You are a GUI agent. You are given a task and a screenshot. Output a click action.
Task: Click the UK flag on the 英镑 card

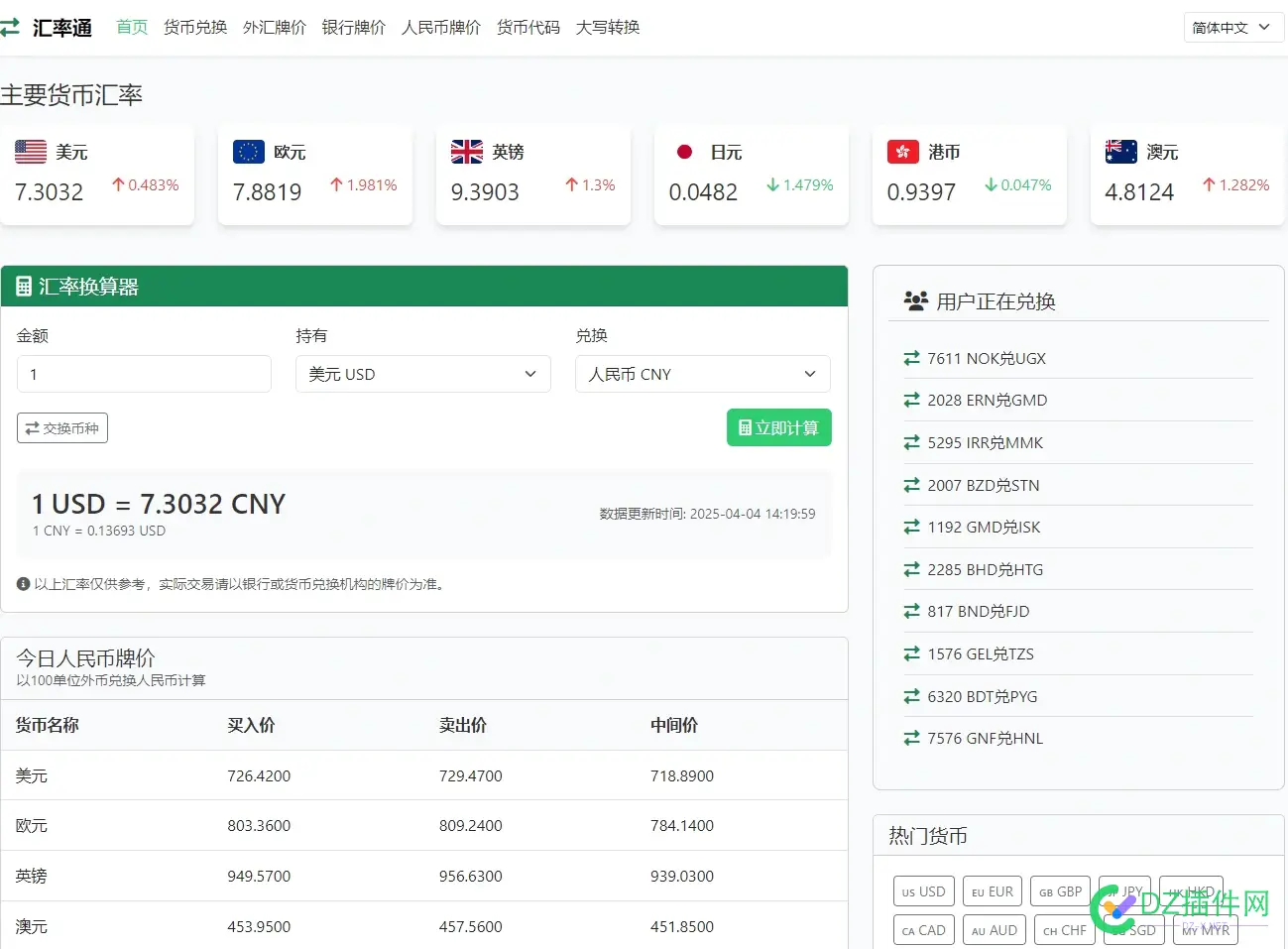(466, 152)
